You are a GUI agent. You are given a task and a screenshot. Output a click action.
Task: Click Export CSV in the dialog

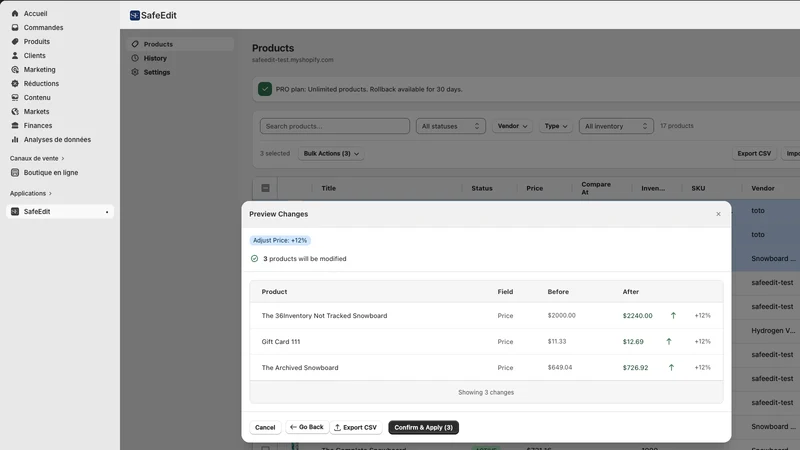(356, 428)
